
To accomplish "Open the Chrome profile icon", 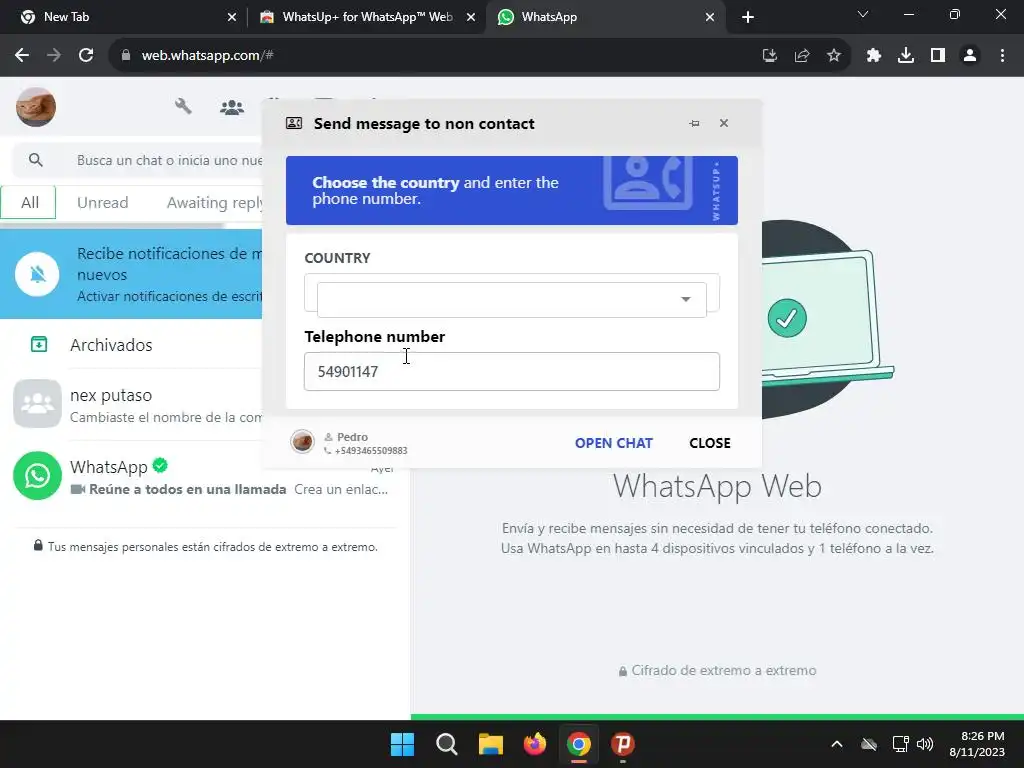I will click(970, 56).
